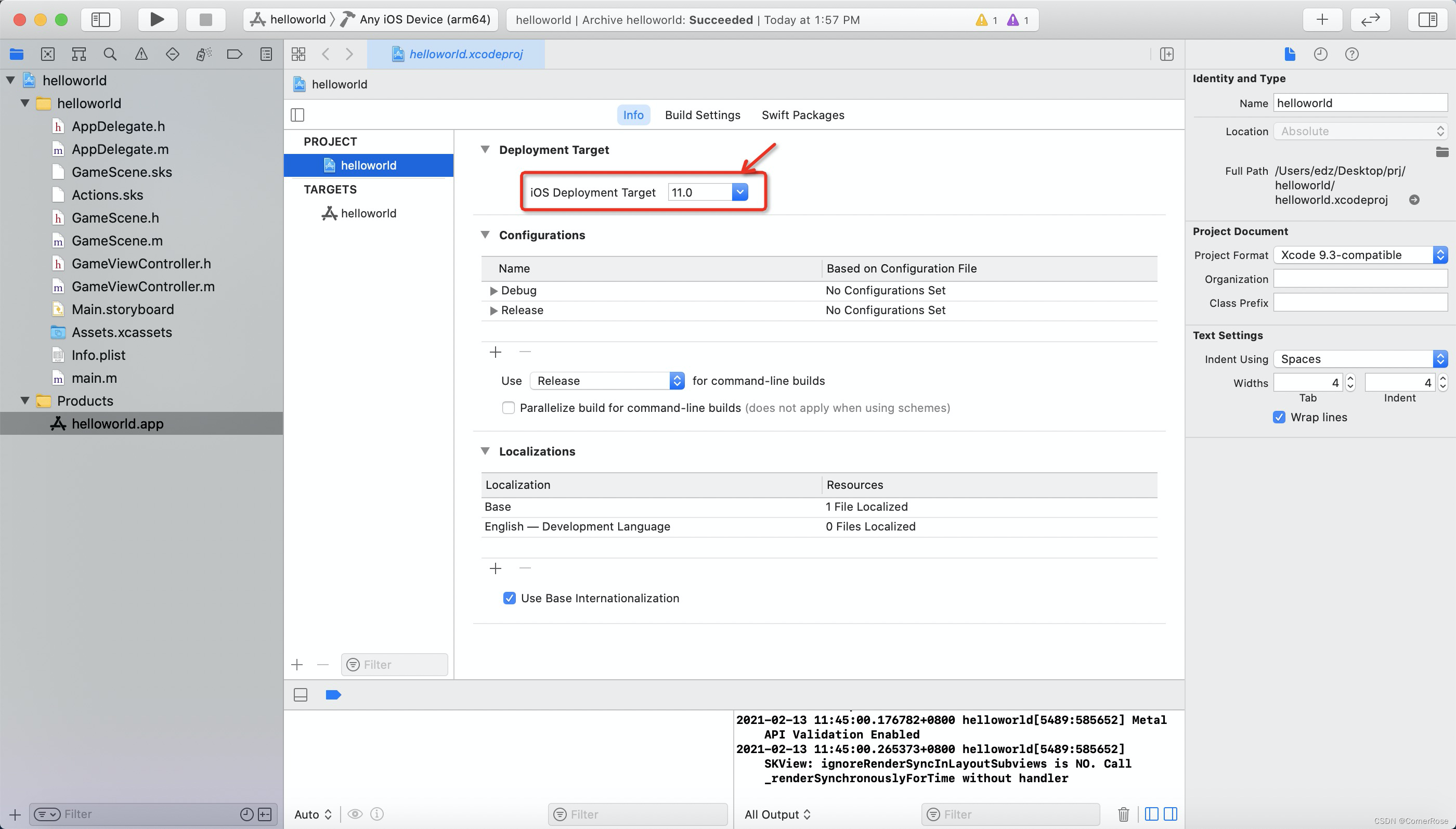Open the Issue navigator warning icon
This screenshot has height=829, width=1456.
point(141,54)
